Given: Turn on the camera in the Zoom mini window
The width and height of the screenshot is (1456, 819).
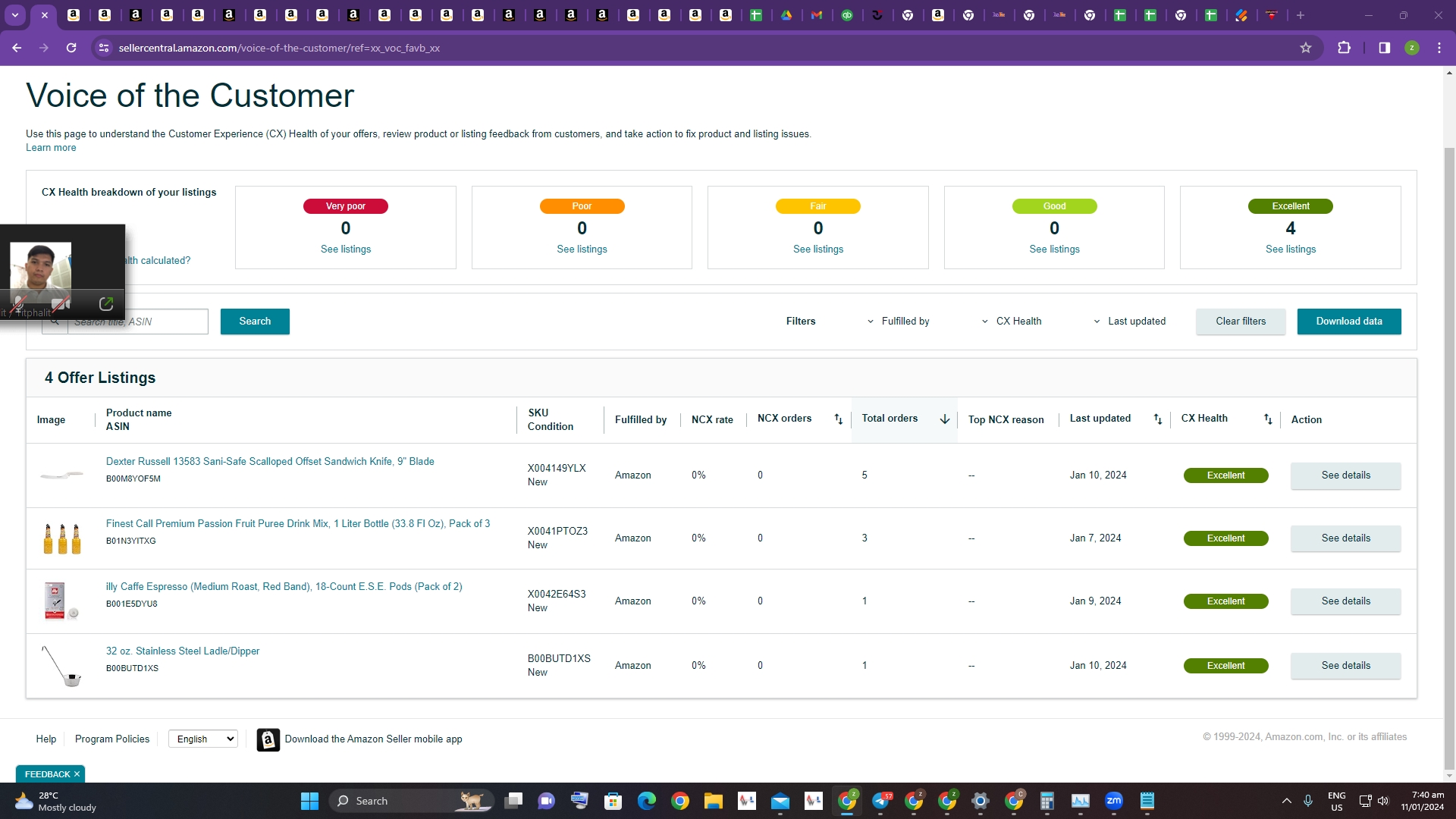Looking at the screenshot, I should 61,303.
